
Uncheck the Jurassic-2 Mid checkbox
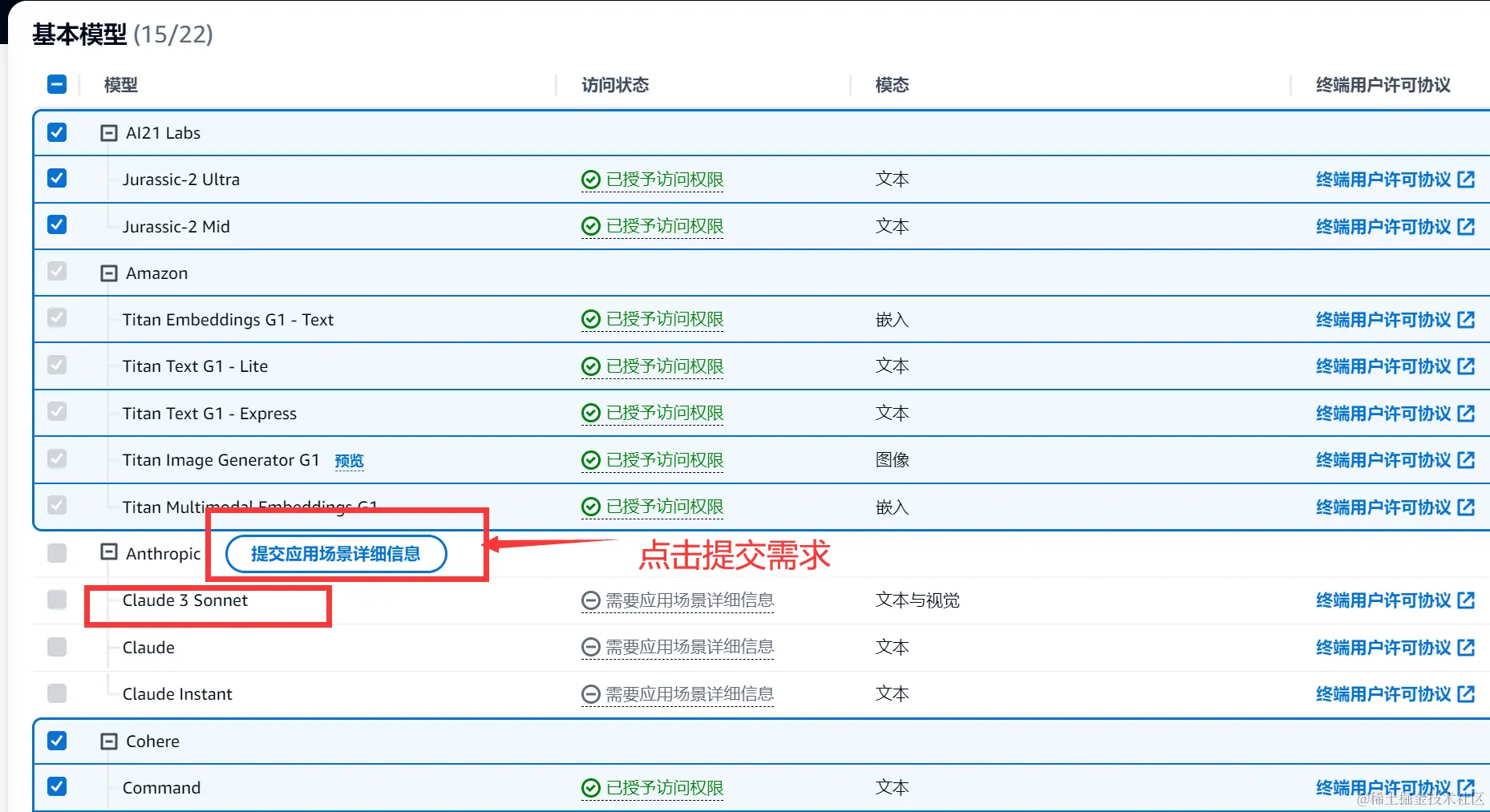click(57, 224)
